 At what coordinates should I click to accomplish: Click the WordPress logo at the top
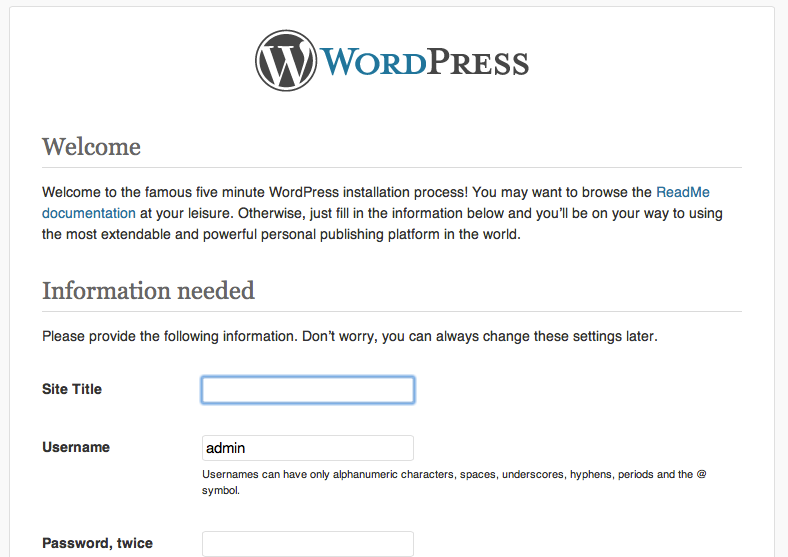pyautogui.click(x=391, y=60)
